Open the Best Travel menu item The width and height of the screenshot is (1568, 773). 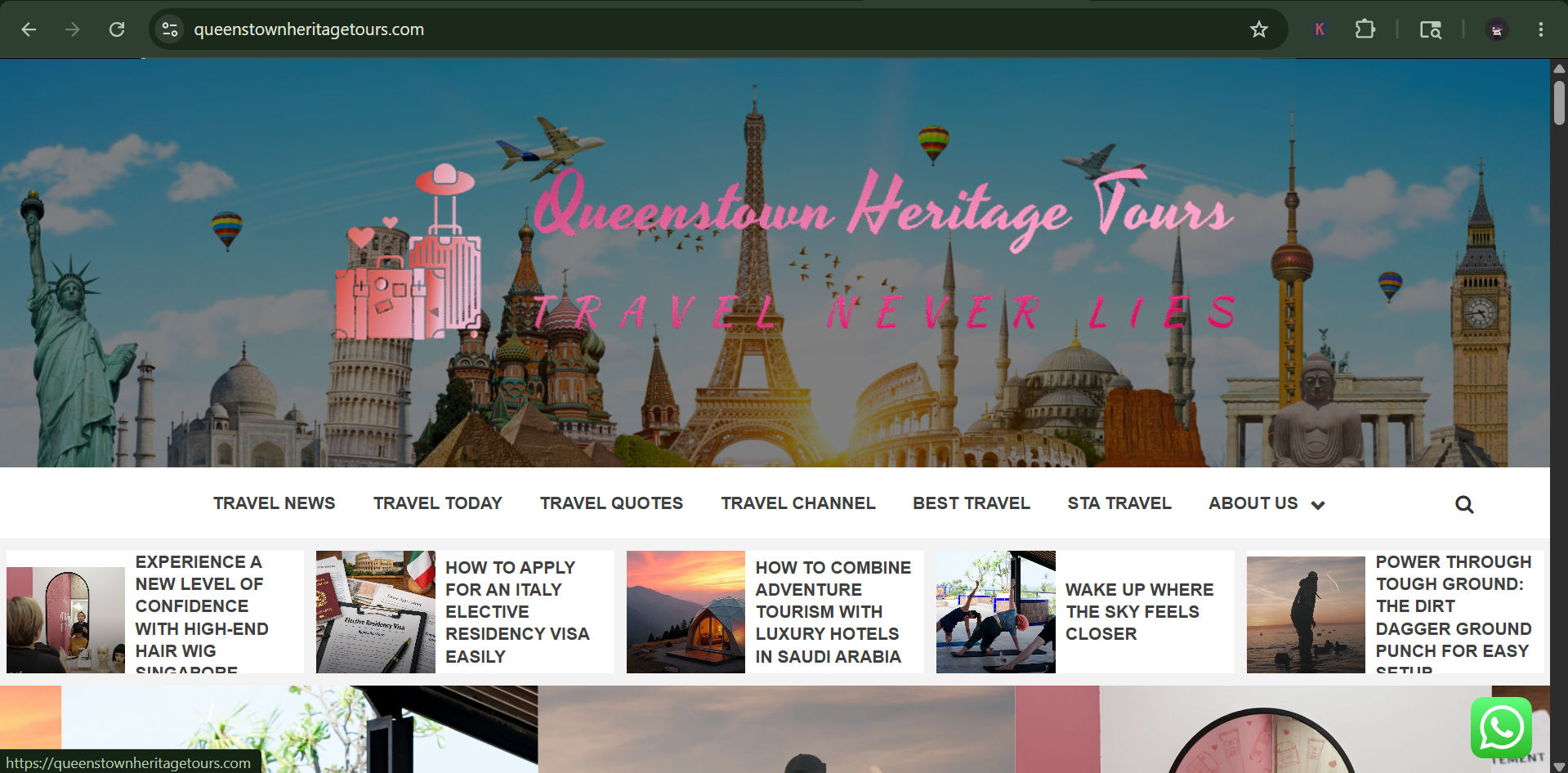coord(972,503)
